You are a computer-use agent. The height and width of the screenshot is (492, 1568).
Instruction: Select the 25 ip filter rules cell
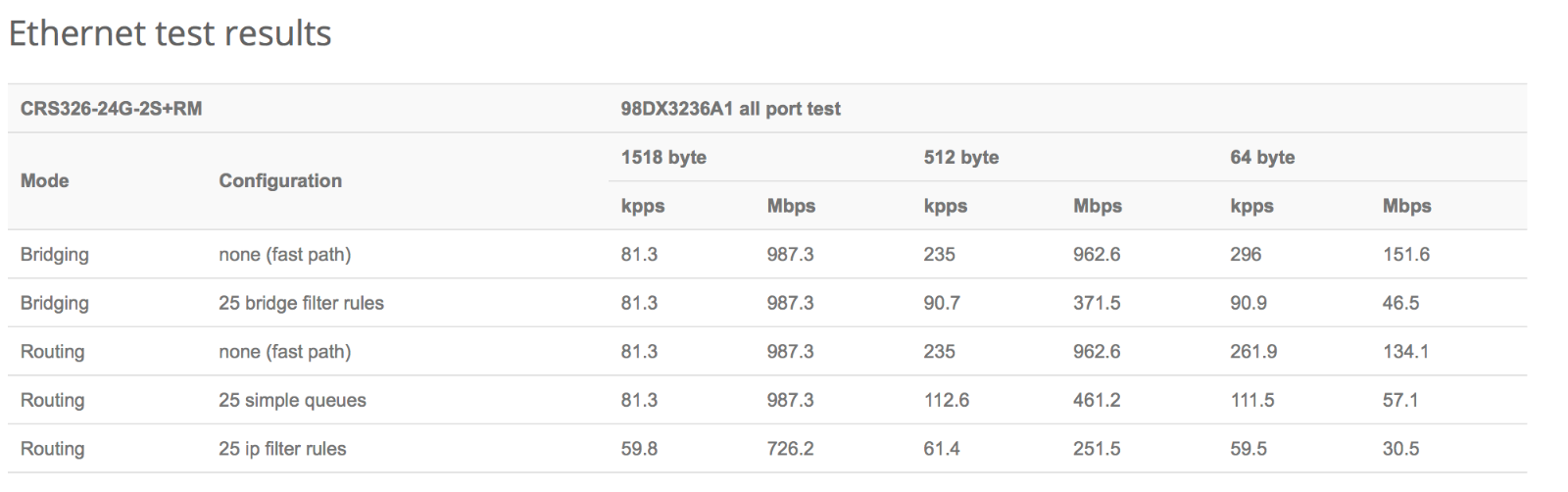(282, 449)
